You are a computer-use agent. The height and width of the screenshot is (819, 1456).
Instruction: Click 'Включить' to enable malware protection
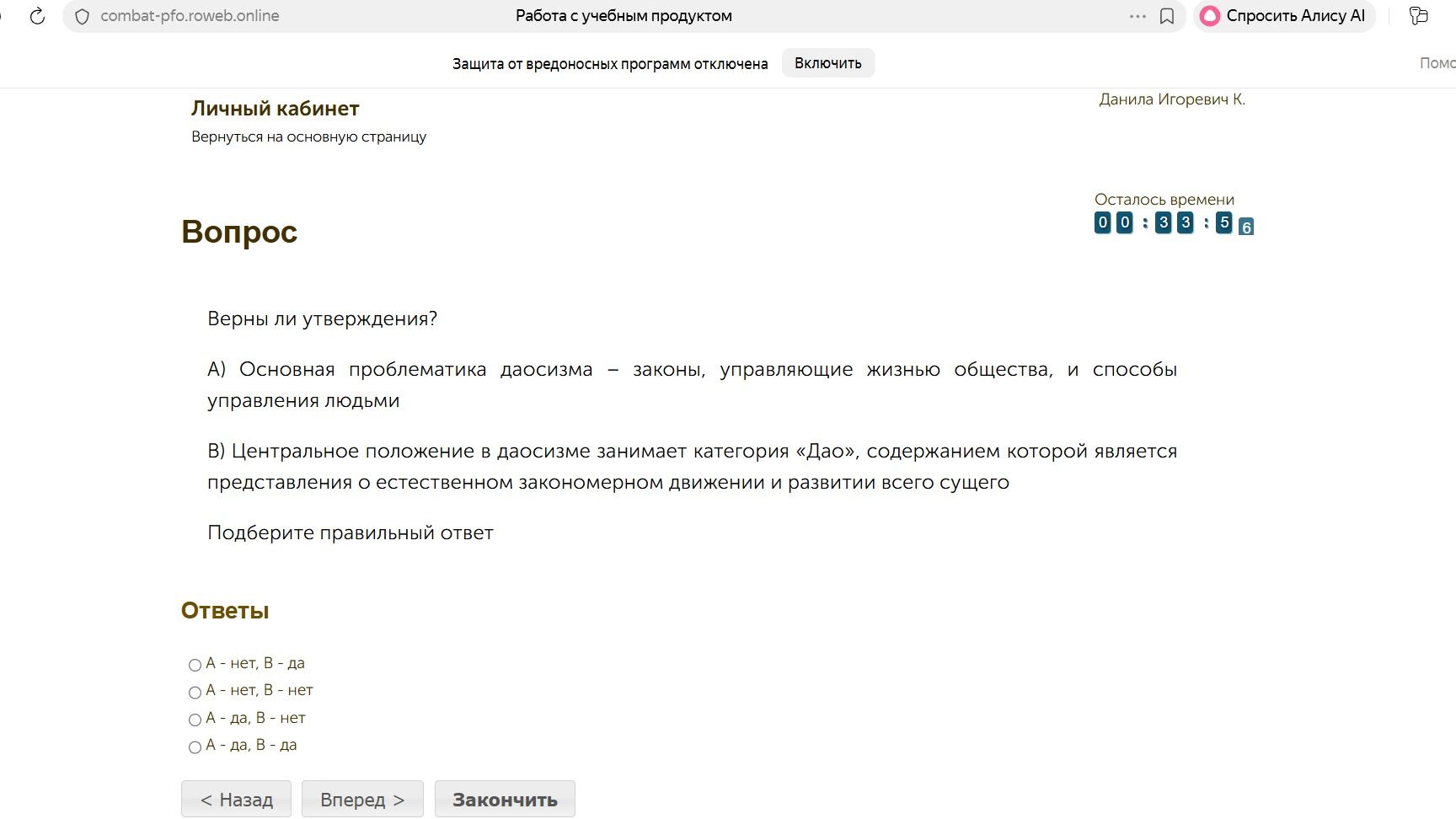point(828,63)
